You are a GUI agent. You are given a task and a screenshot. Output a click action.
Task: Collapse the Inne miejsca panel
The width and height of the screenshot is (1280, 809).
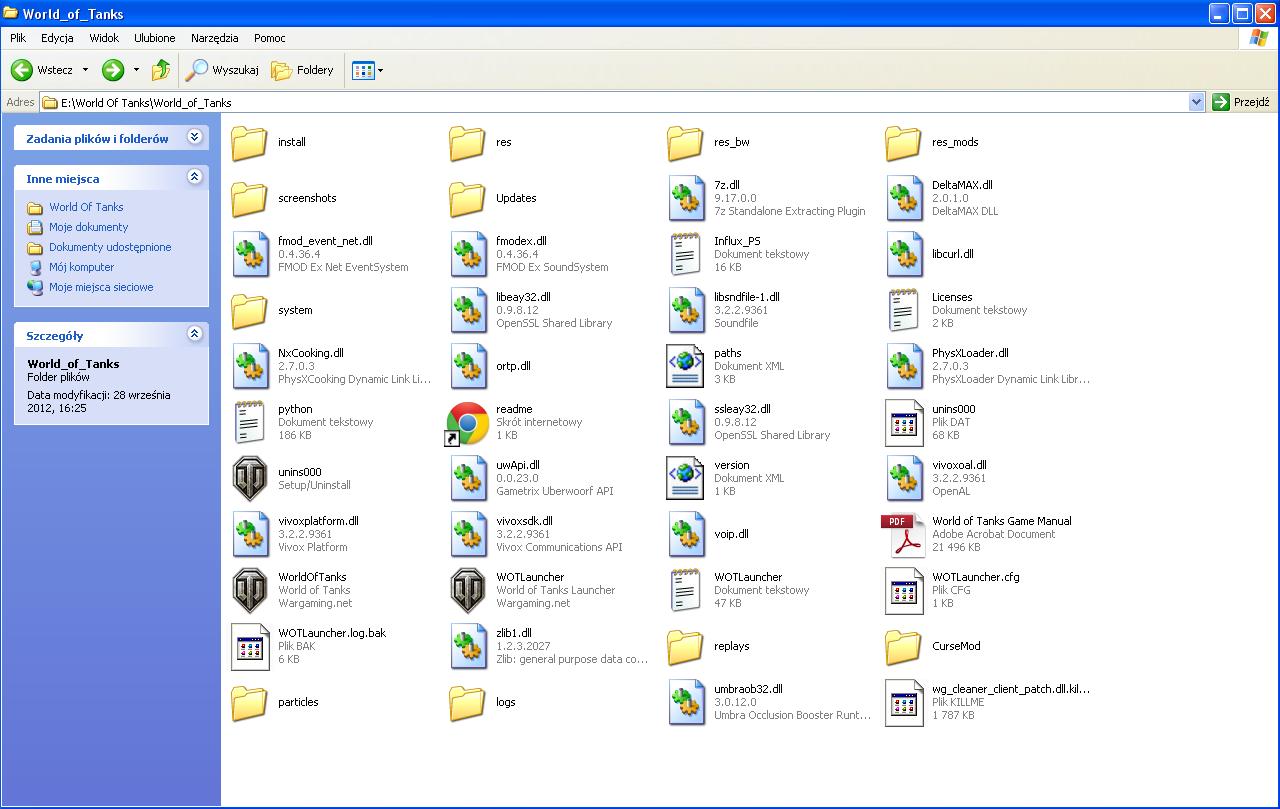pos(195,177)
